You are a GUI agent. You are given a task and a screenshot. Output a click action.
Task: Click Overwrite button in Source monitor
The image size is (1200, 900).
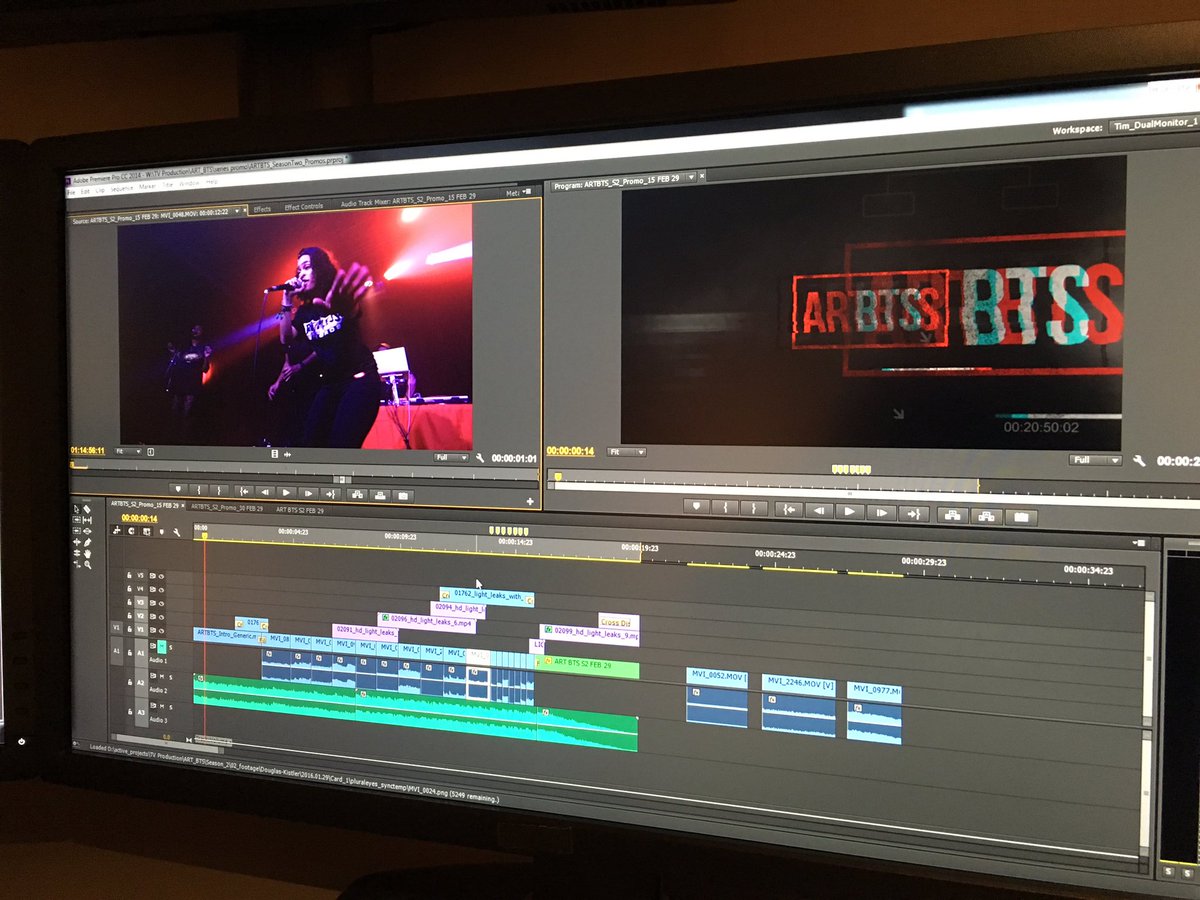[x=380, y=495]
